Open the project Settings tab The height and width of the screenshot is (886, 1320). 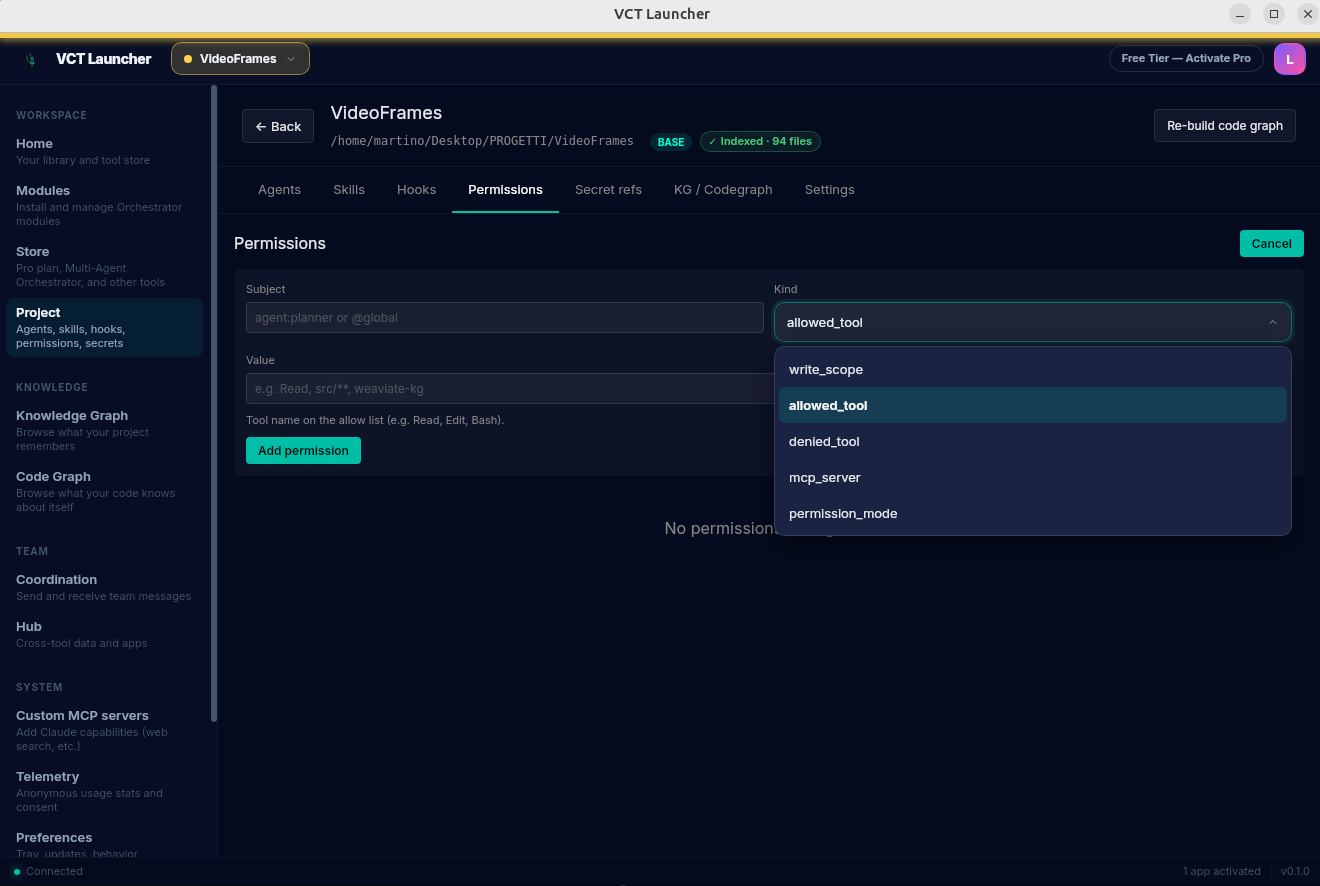[829, 189]
